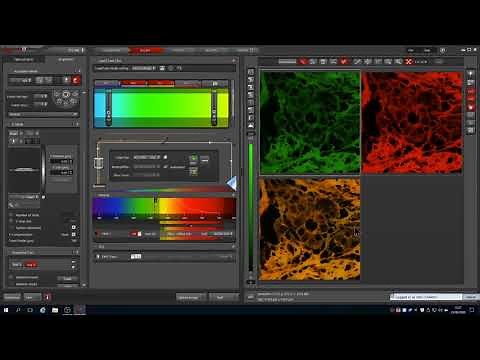
Task: Click the Live button
Action: (32, 297)
